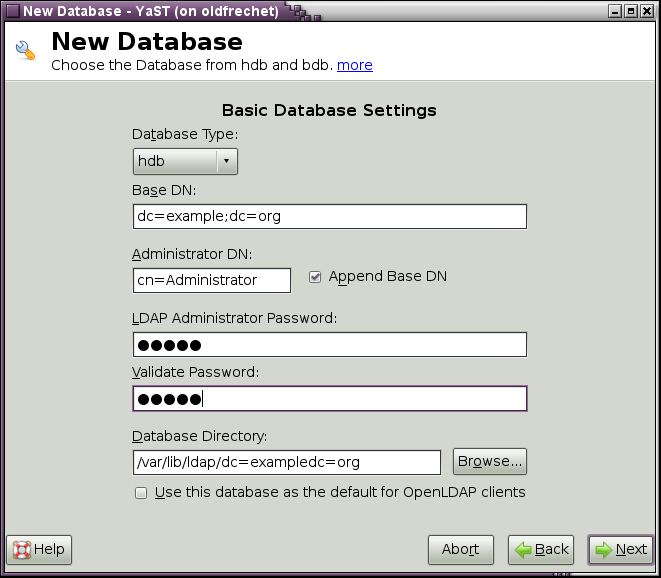This screenshot has width=661, height=578.
Task: Click the Administrator DN input field
Action: coord(211,280)
